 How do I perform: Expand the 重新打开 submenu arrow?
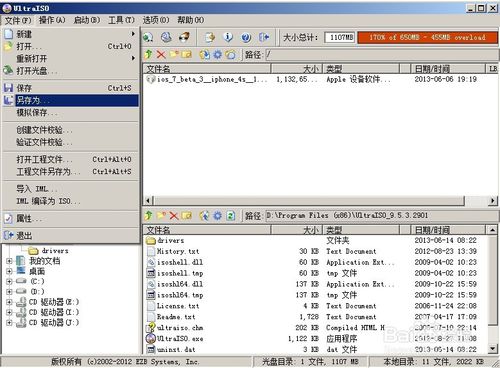133,58
